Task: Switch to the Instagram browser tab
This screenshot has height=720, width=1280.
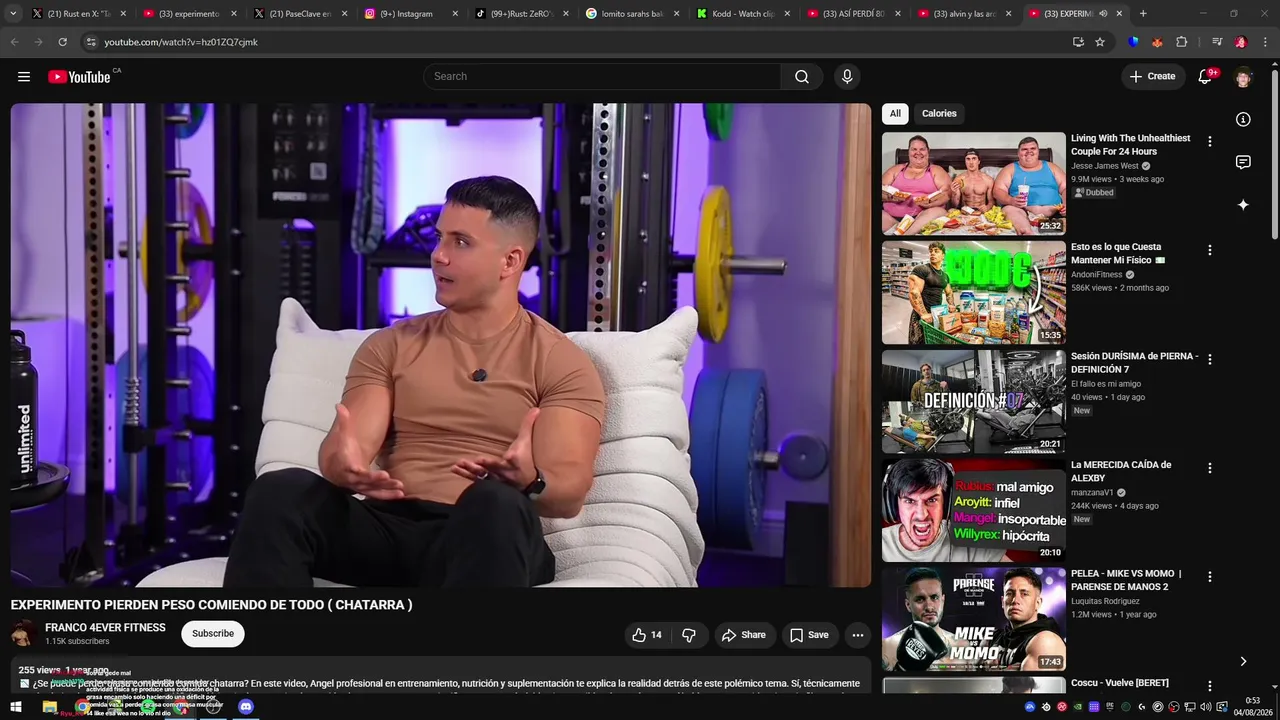Action: click(x=410, y=14)
